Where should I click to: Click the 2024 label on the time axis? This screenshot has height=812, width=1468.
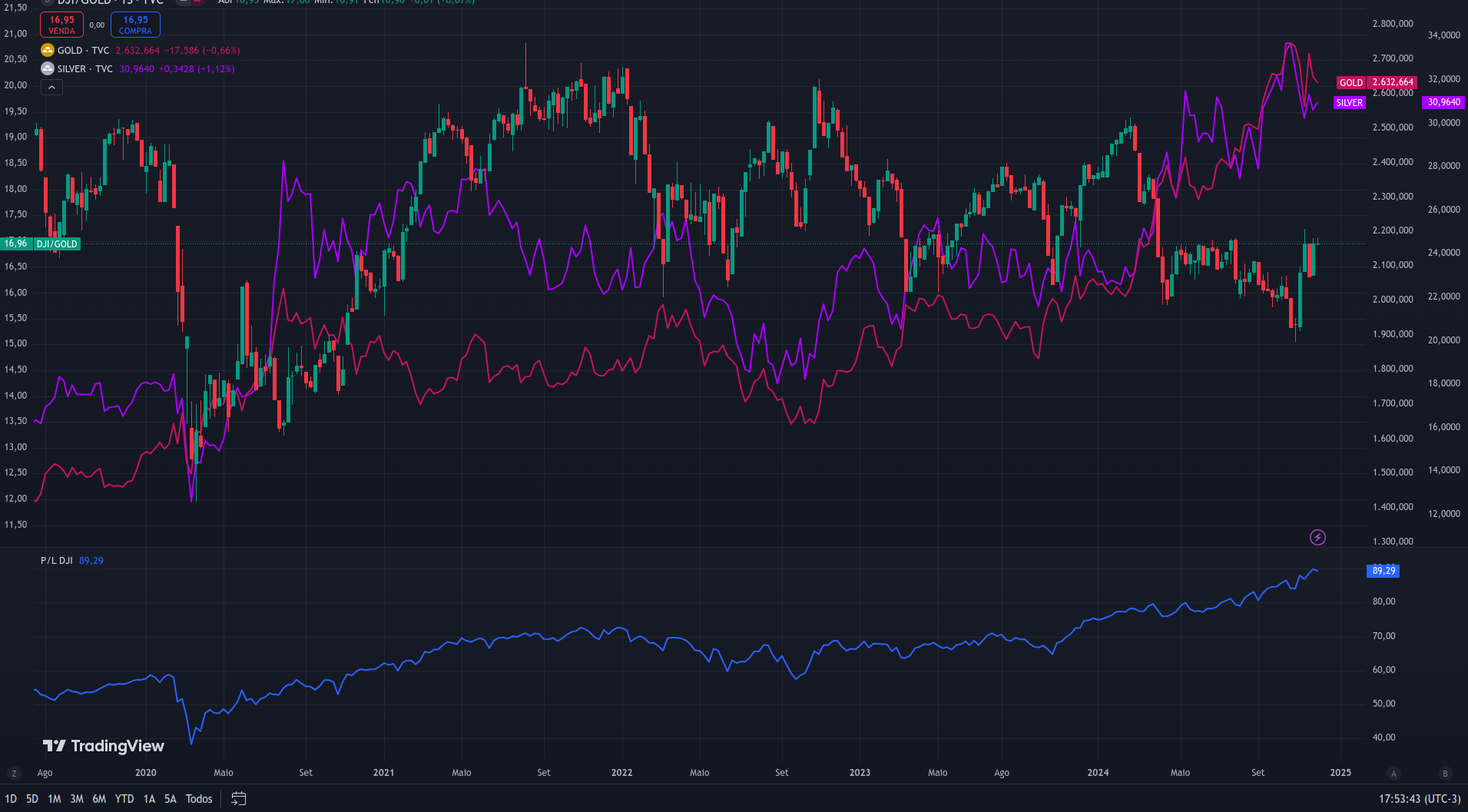click(1098, 773)
